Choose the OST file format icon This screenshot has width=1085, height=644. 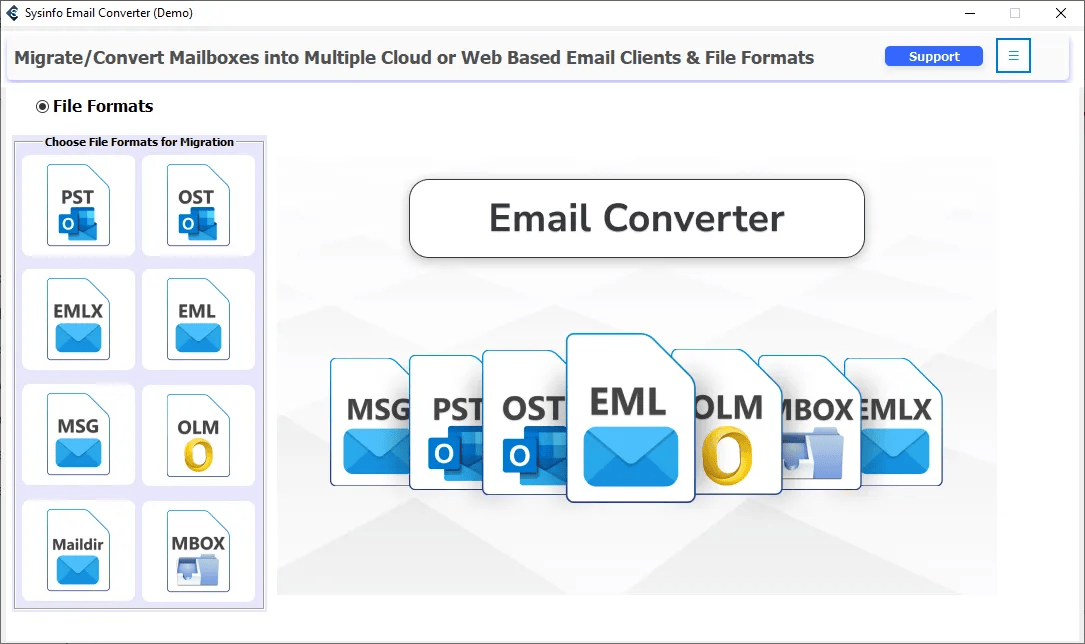[198, 205]
